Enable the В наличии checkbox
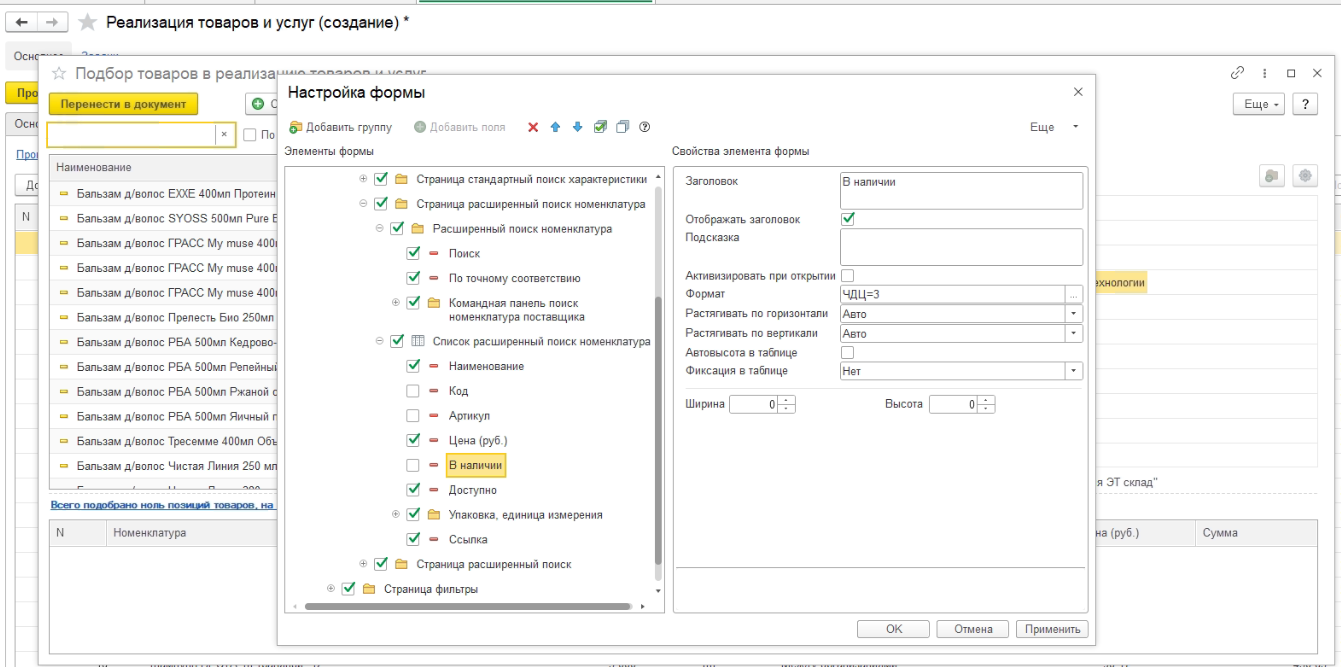This screenshot has height=667, width=1341. pos(413,465)
